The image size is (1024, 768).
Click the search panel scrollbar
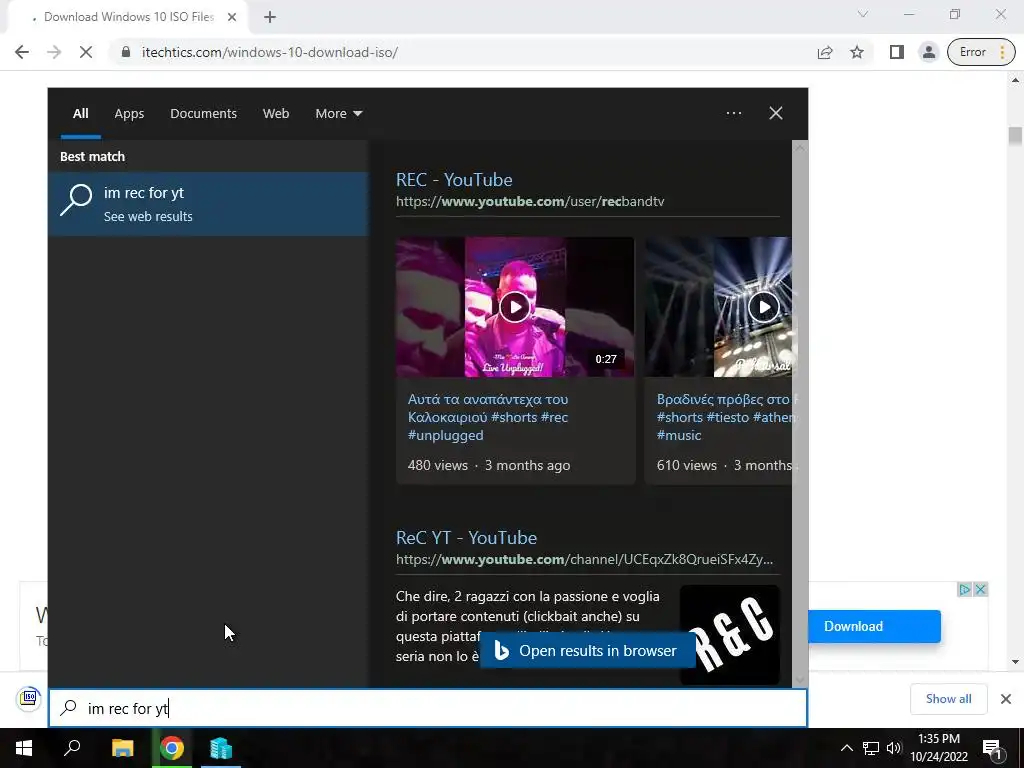pyautogui.click(x=800, y=415)
